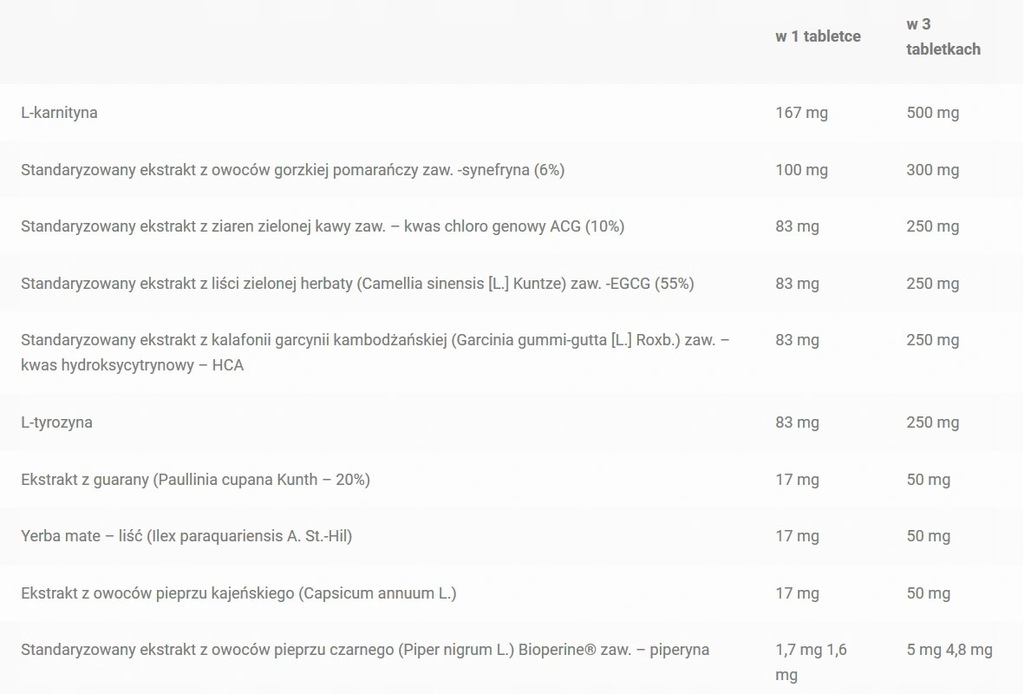Click the "w 1 tabletce" column header
Screen dimensions: 1024x694
(817, 37)
